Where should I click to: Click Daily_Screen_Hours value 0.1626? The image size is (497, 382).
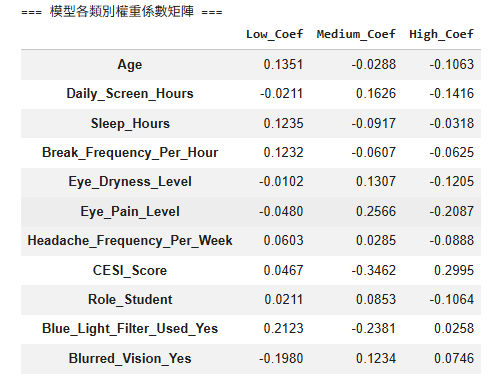pyautogui.click(x=376, y=93)
